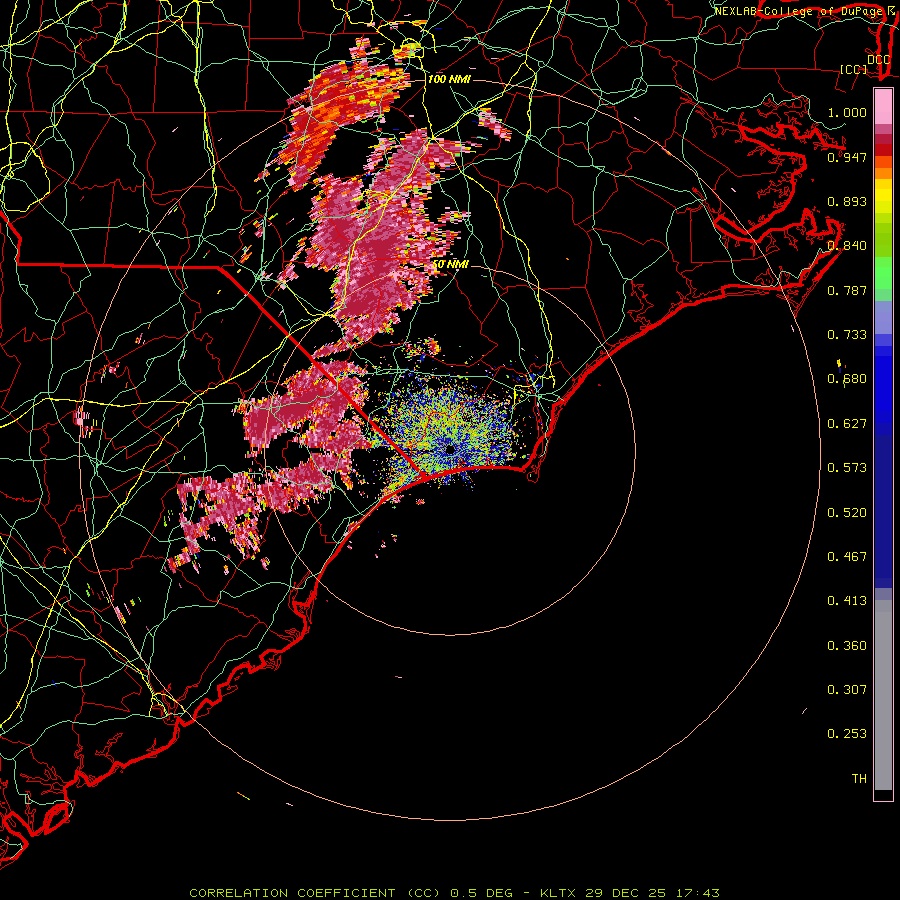
Task: Click the 100 NMI range ring label
Action: (449, 79)
